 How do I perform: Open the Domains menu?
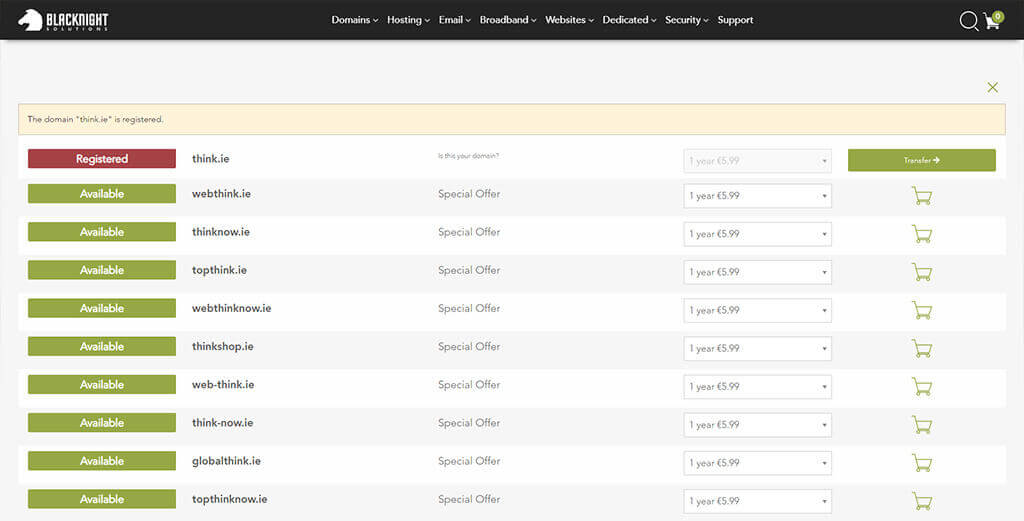[x=354, y=20]
